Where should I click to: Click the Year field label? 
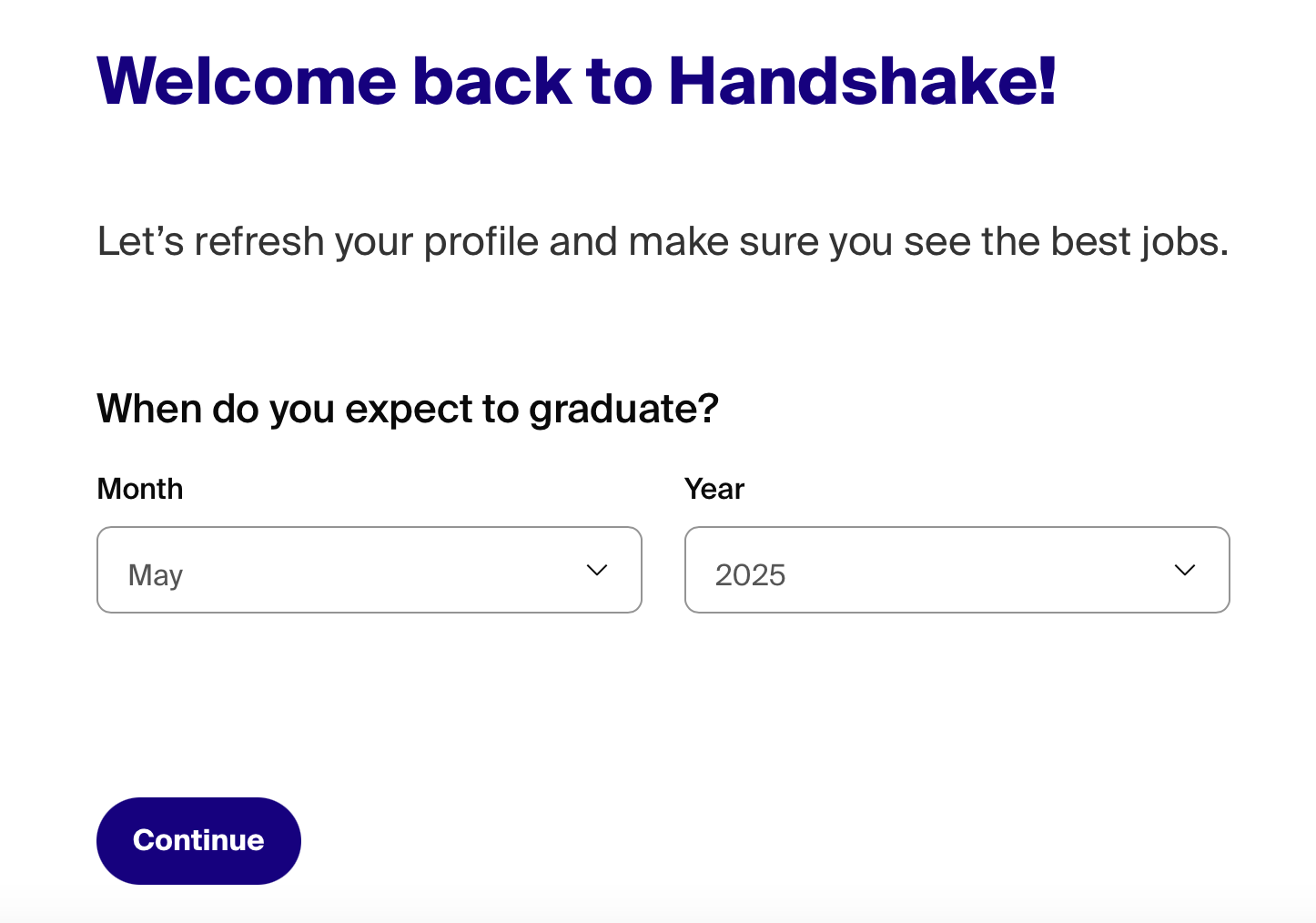(x=714, y=489)
